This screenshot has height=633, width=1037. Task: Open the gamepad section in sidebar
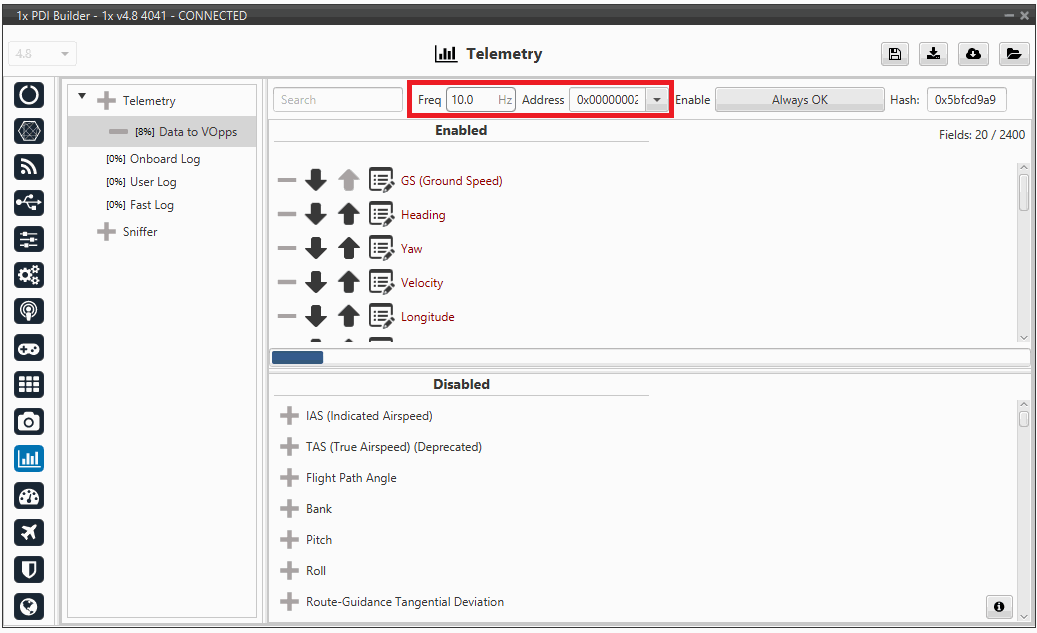[29, 348]
